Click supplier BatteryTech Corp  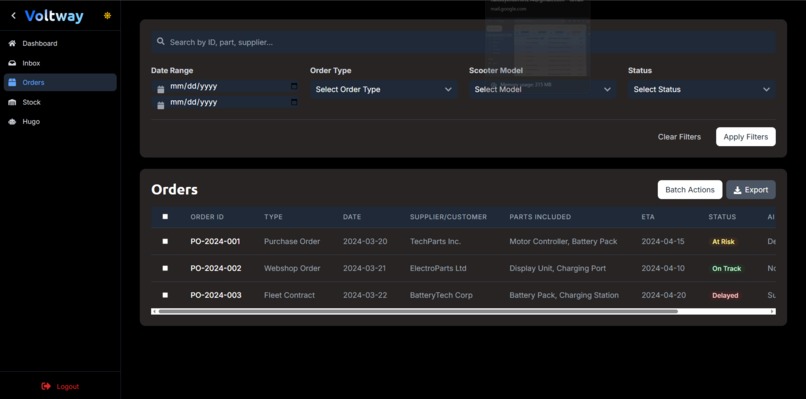[x=441, y=295]
